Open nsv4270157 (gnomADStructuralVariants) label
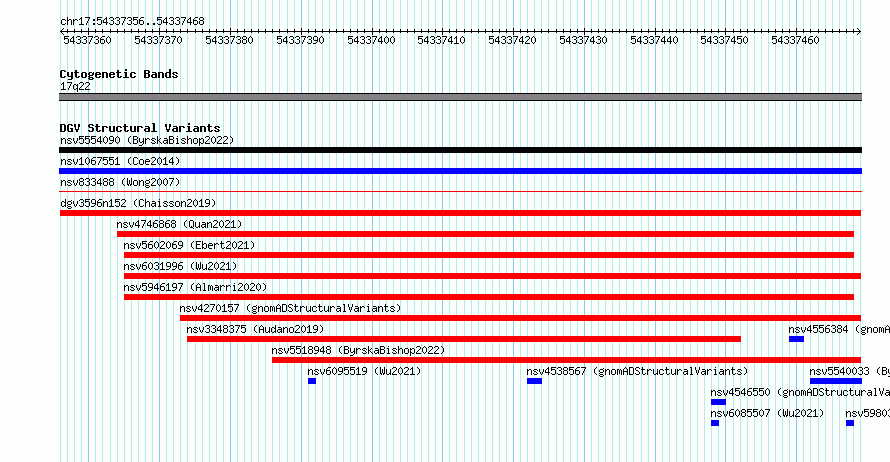 tap(291, 308)
